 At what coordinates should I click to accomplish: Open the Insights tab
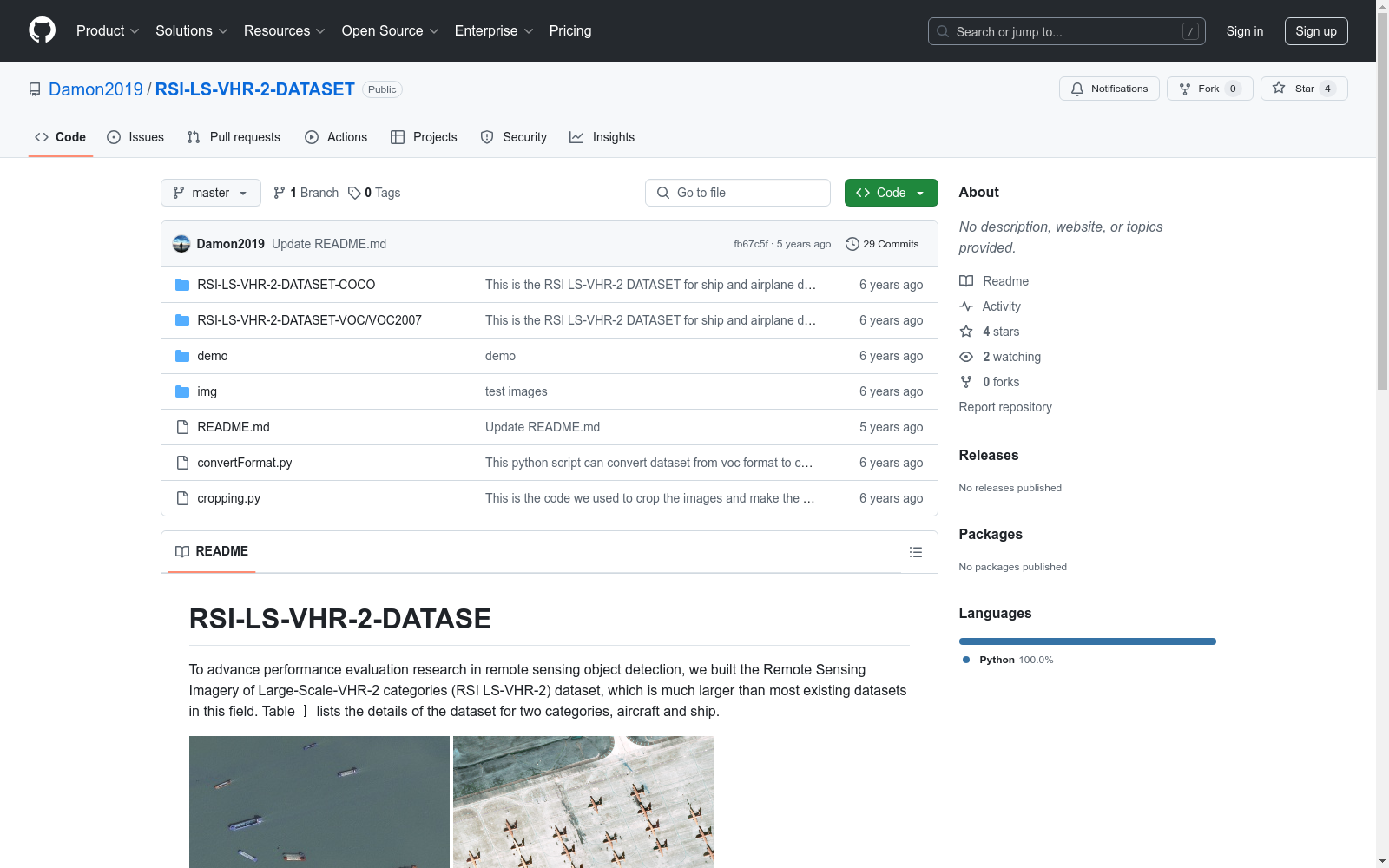point(602,137)
